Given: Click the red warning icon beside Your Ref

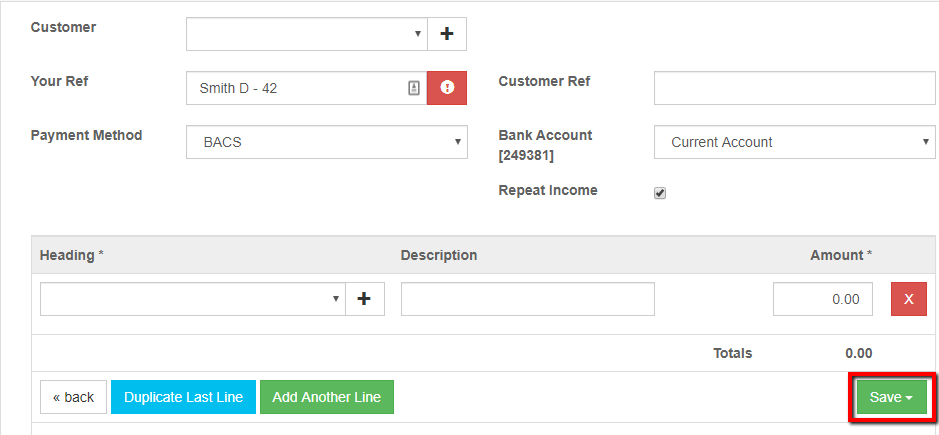Looking at the screenshot, I should click(x=447, y=88).
